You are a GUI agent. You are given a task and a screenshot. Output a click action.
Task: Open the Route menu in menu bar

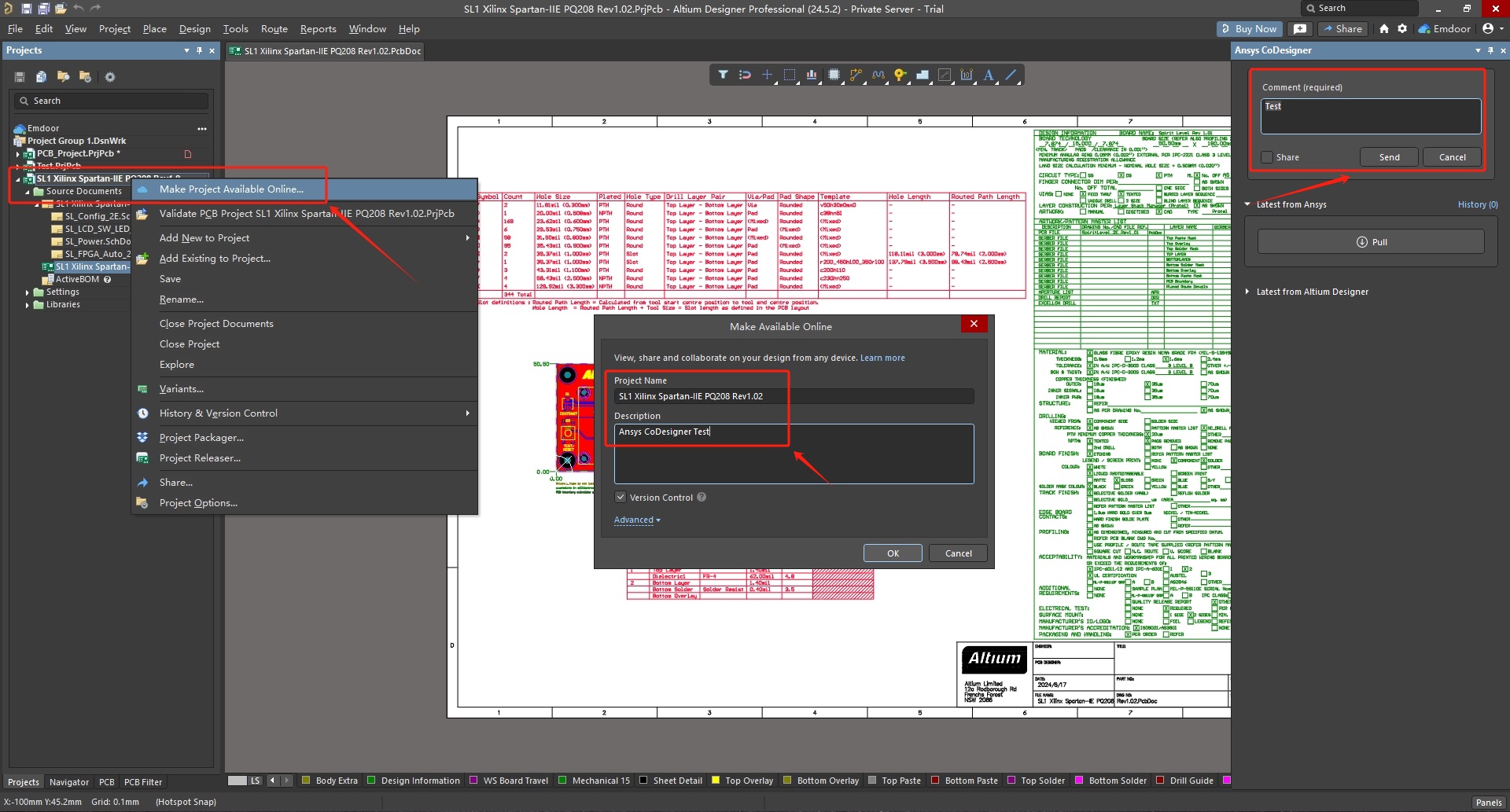tap(274, 29)
